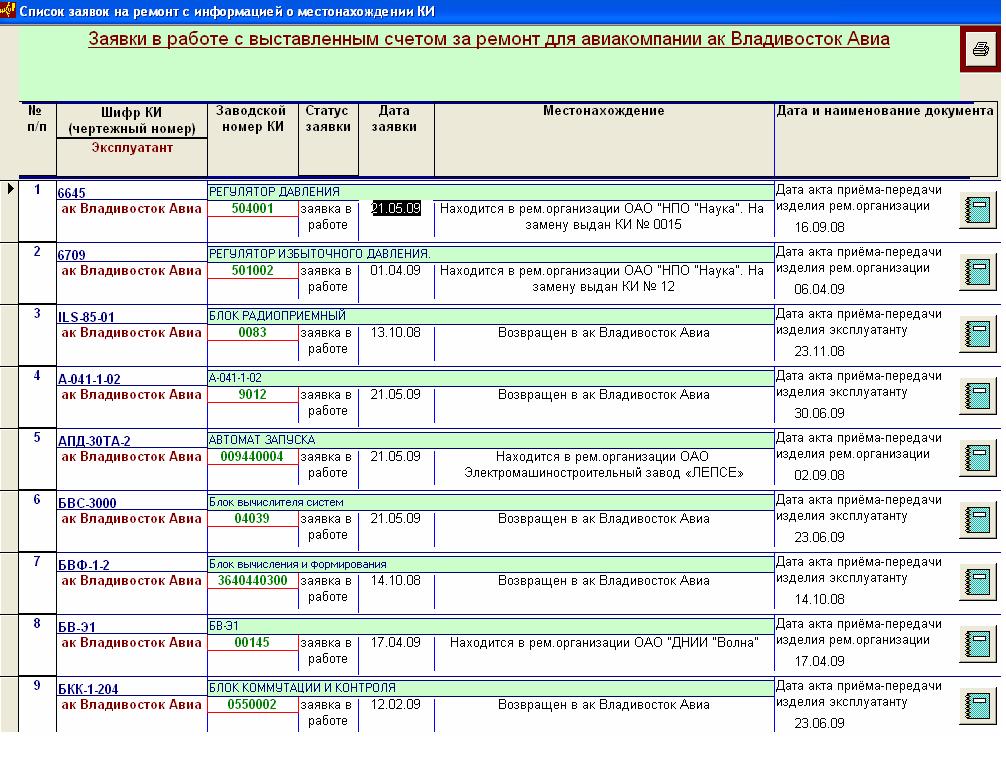1006x759 pixels.
Task: Open the БКК-1-204 cipher link
Action: [x=88, y=689]
